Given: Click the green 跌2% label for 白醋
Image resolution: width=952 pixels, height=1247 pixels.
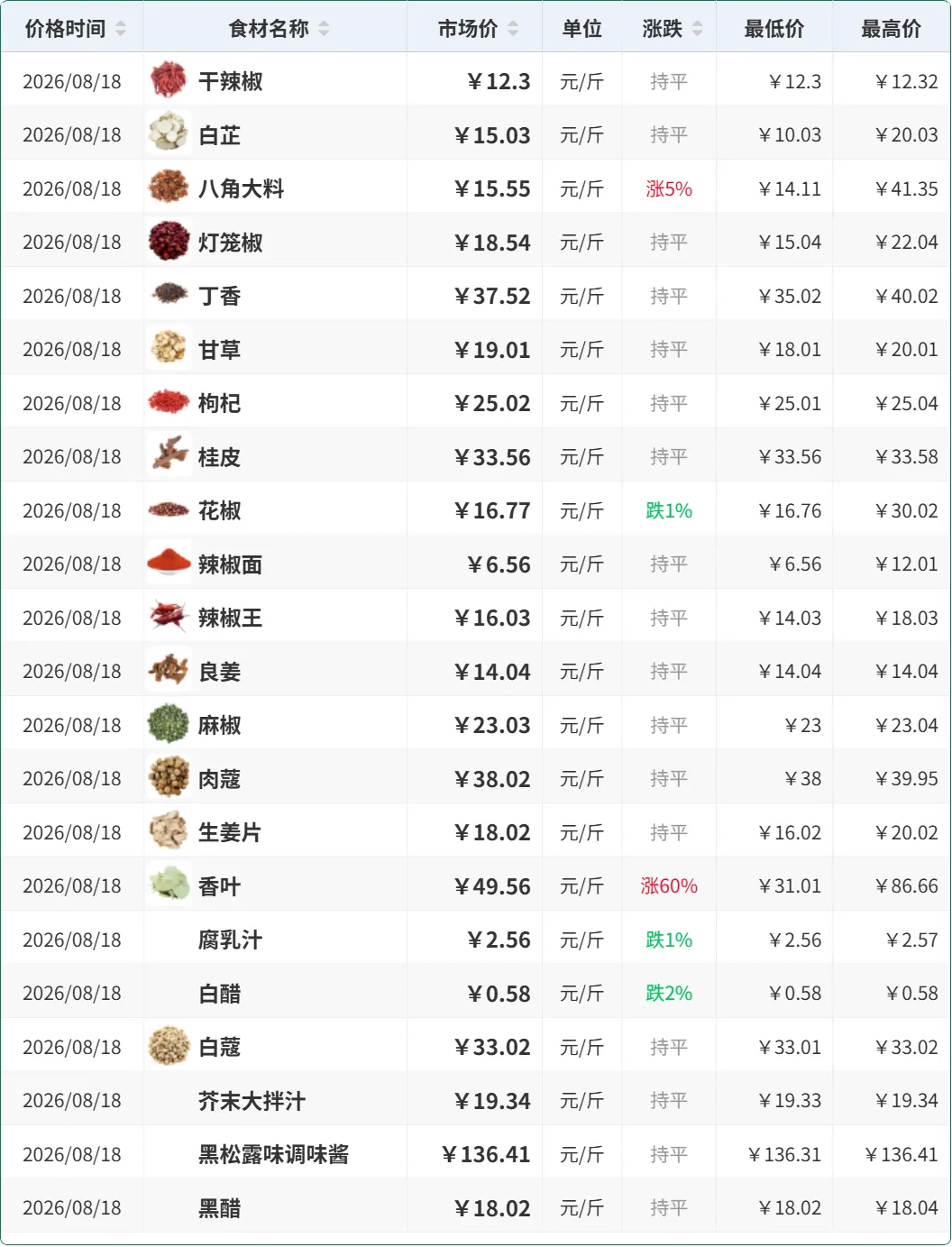Looking at the screenshot, I should (669, 993).
